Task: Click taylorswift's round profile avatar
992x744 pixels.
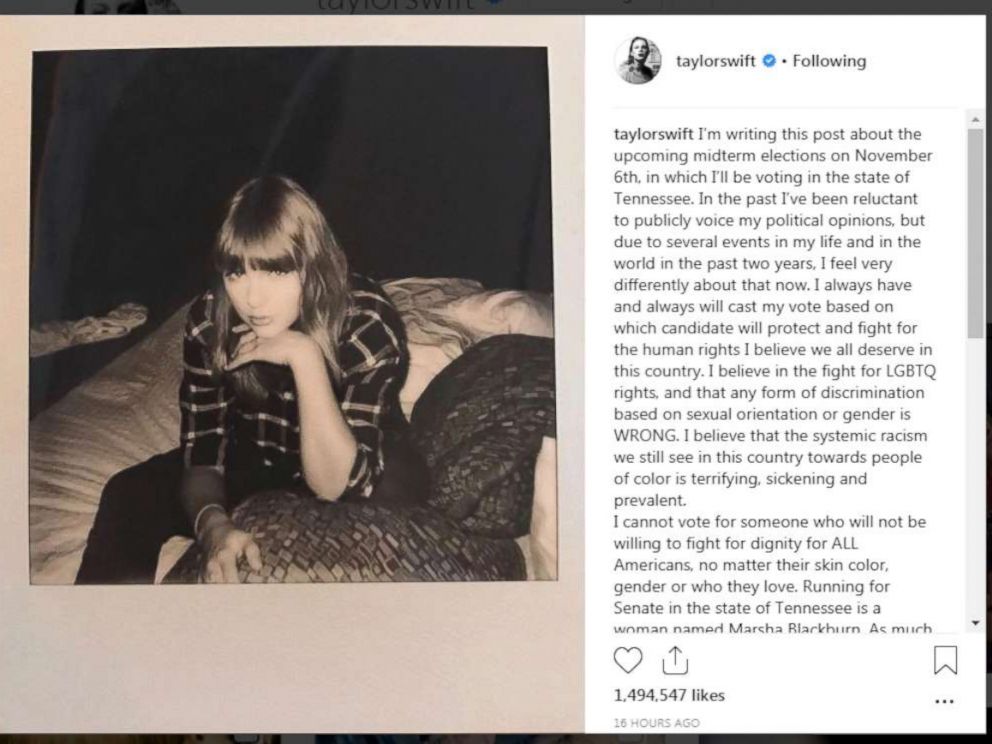Action: (637, 61)
